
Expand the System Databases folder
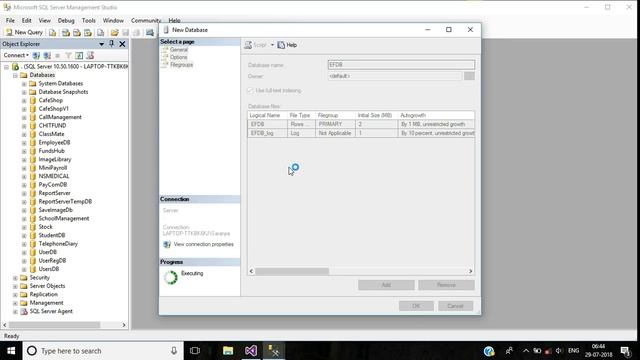pyautogui.click(x=24, y=84)
